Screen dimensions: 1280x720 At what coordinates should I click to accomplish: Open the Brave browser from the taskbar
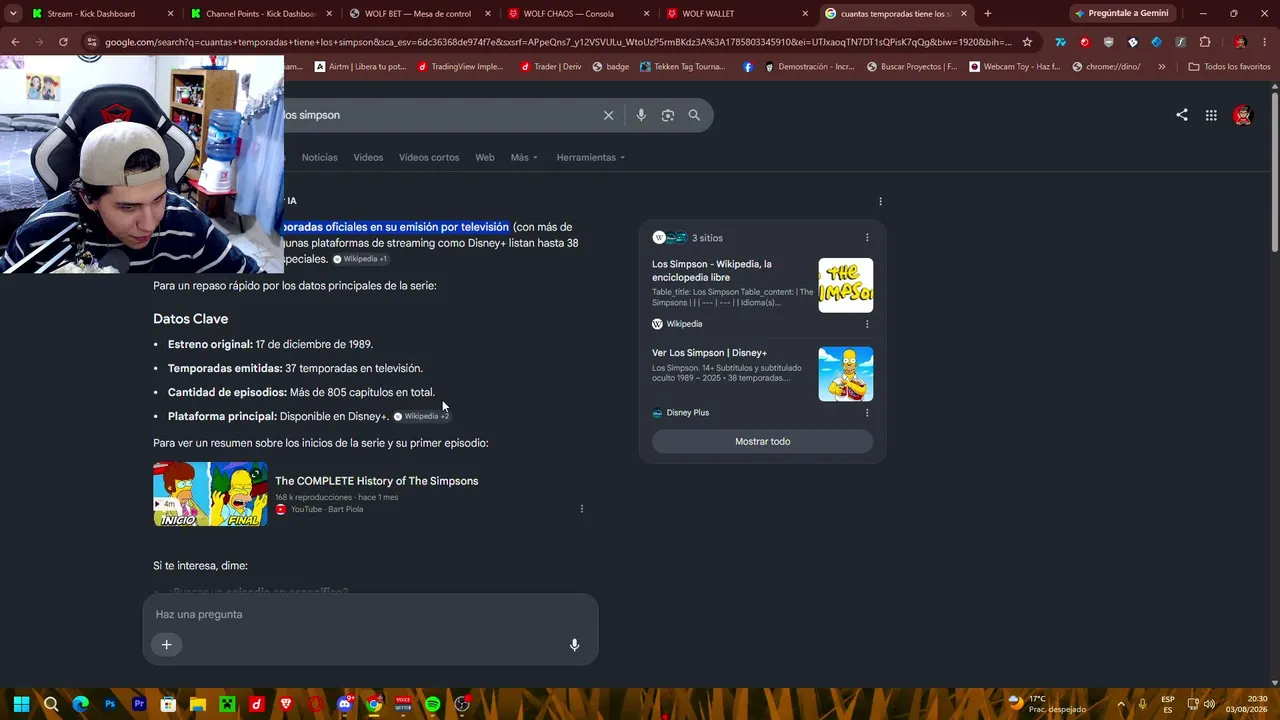(x=286, y=704)
